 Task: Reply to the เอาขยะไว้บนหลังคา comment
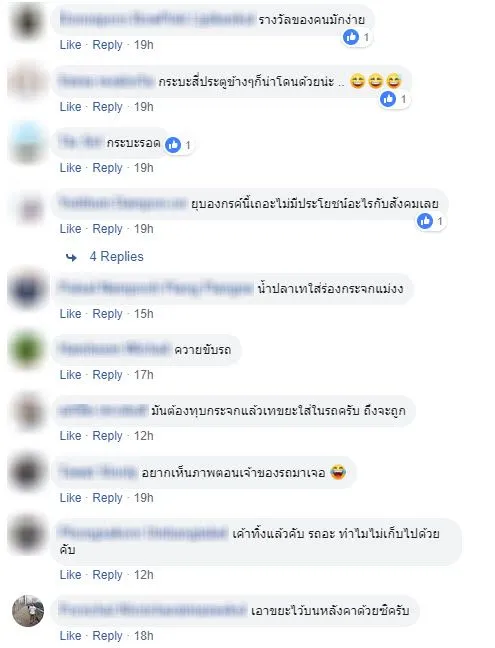107,636
